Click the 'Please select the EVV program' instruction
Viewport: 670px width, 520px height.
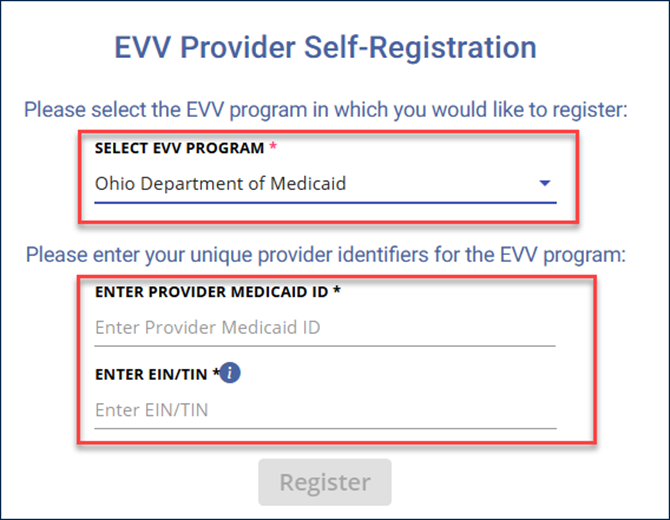[325, 110]
